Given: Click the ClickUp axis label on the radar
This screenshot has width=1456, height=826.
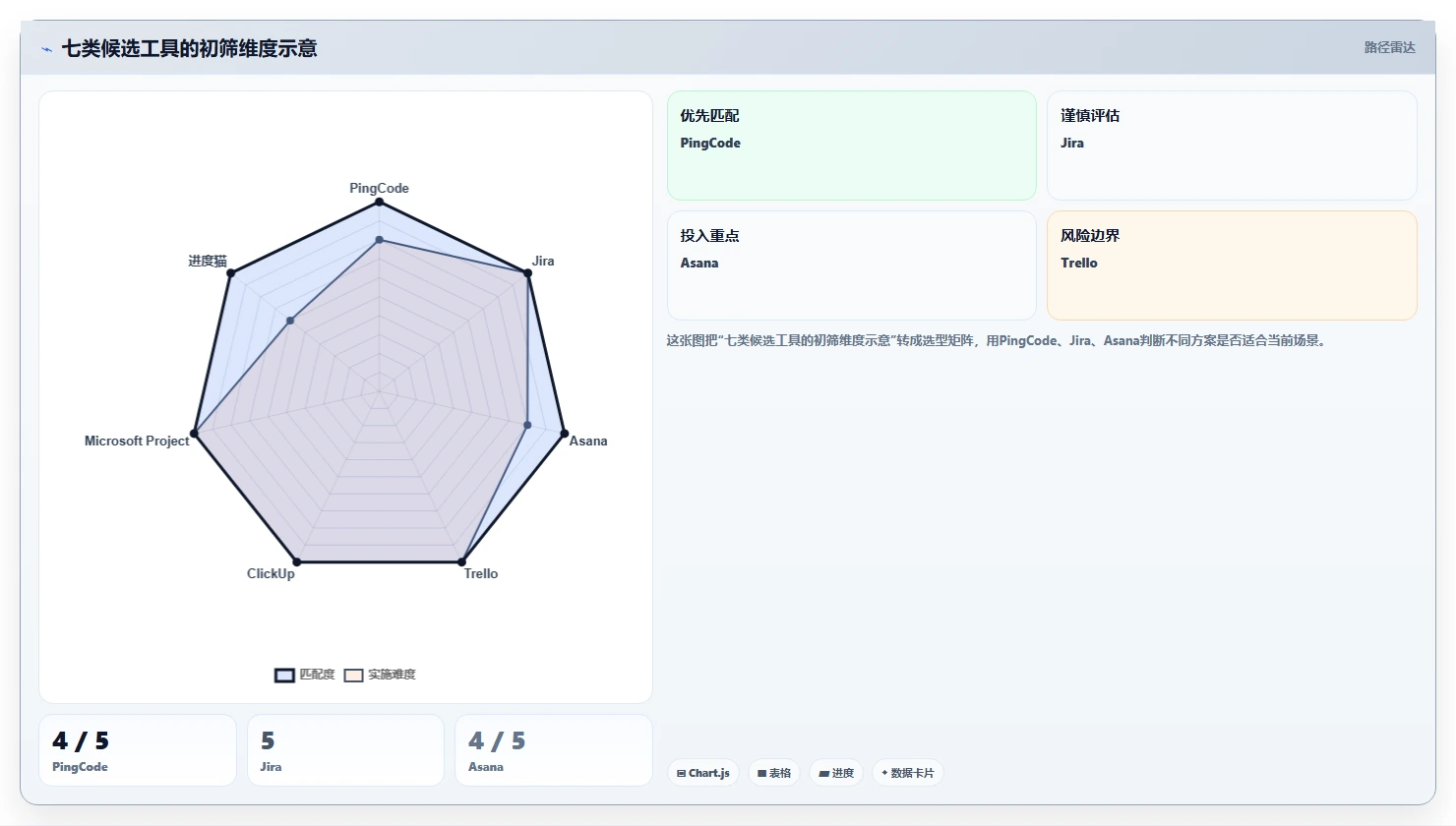Looking at the screenshot, I should [x=271, y=573].
